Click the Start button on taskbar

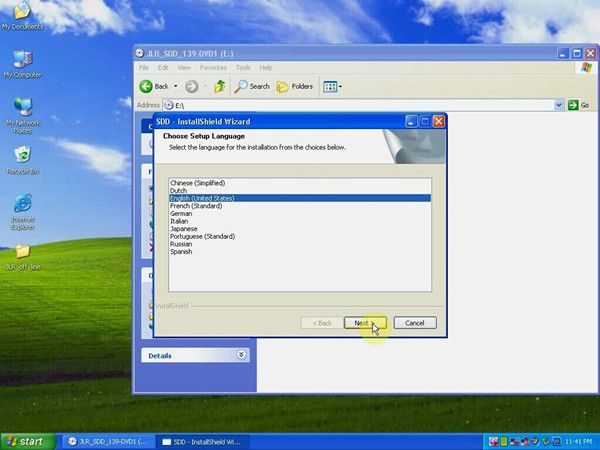(26, 441)
